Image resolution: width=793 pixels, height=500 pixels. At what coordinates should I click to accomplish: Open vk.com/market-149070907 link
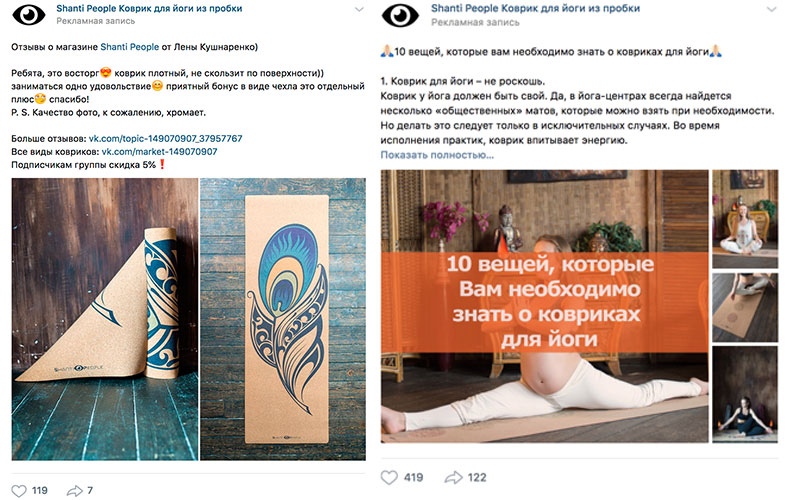pyautogui.click(x=159, y=152)
